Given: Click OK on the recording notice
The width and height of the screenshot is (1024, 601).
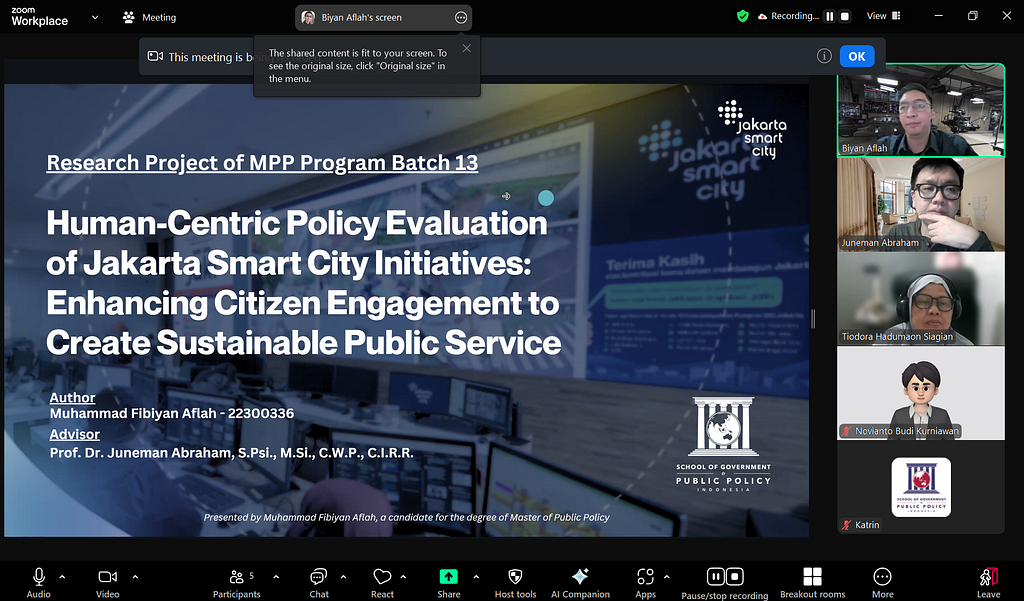Looking at the screenshot, I should click(857, 56).
